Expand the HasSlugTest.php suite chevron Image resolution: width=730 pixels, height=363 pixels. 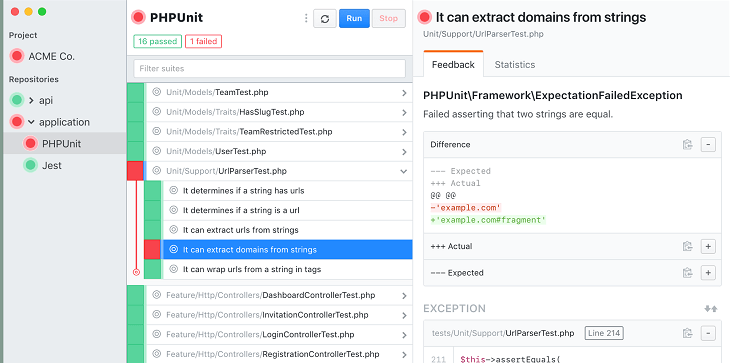point(404,112)
